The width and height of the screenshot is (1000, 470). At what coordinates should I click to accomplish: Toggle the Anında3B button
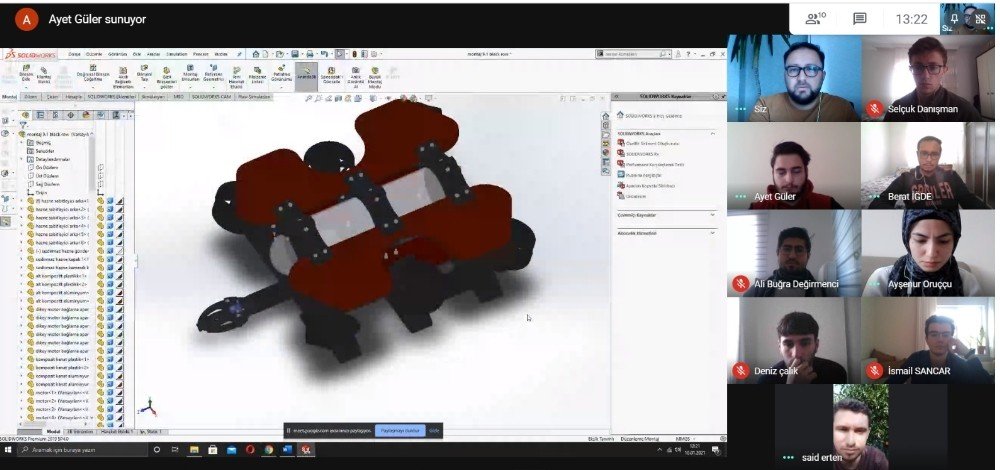(306, 76)
